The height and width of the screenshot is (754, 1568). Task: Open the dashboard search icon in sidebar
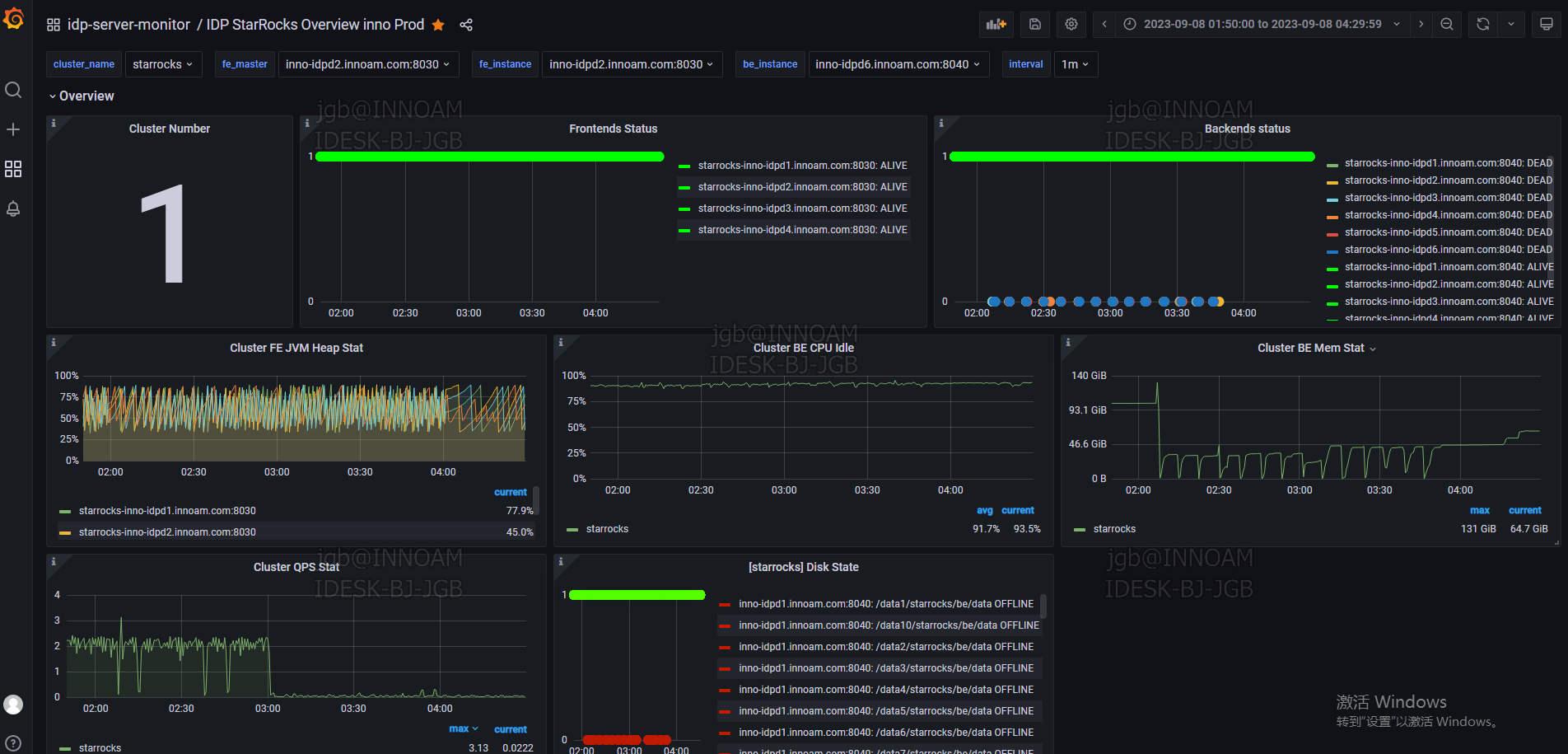(x=13, y=90)
